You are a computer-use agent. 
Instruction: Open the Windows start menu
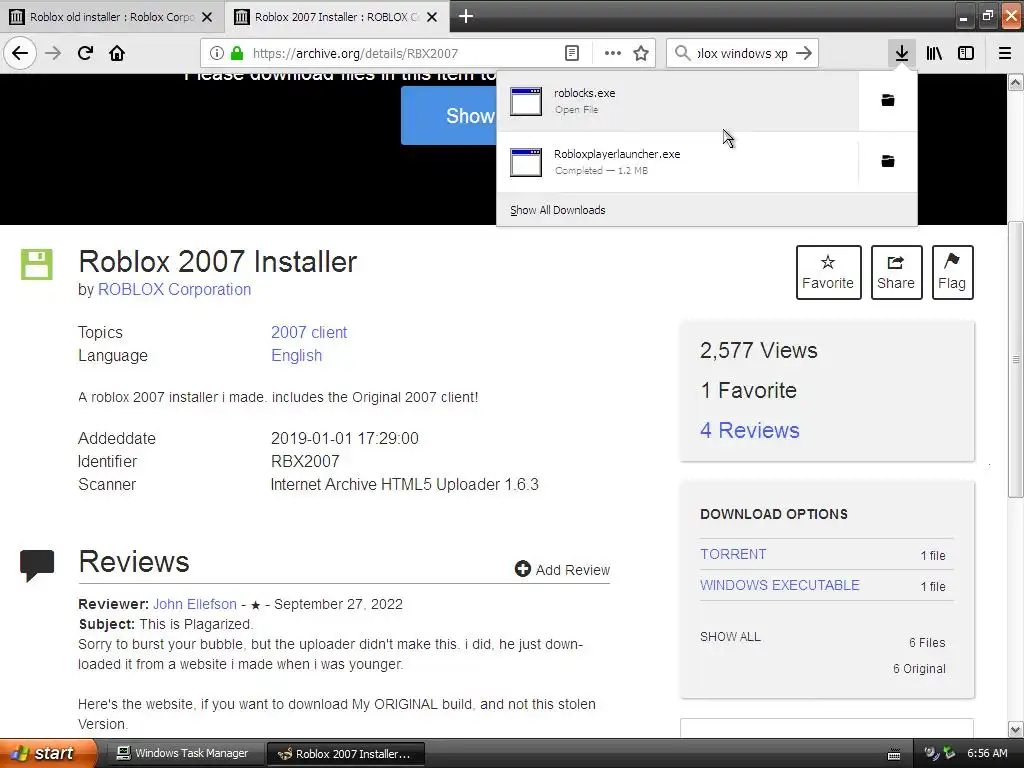[x=48, y=754]
